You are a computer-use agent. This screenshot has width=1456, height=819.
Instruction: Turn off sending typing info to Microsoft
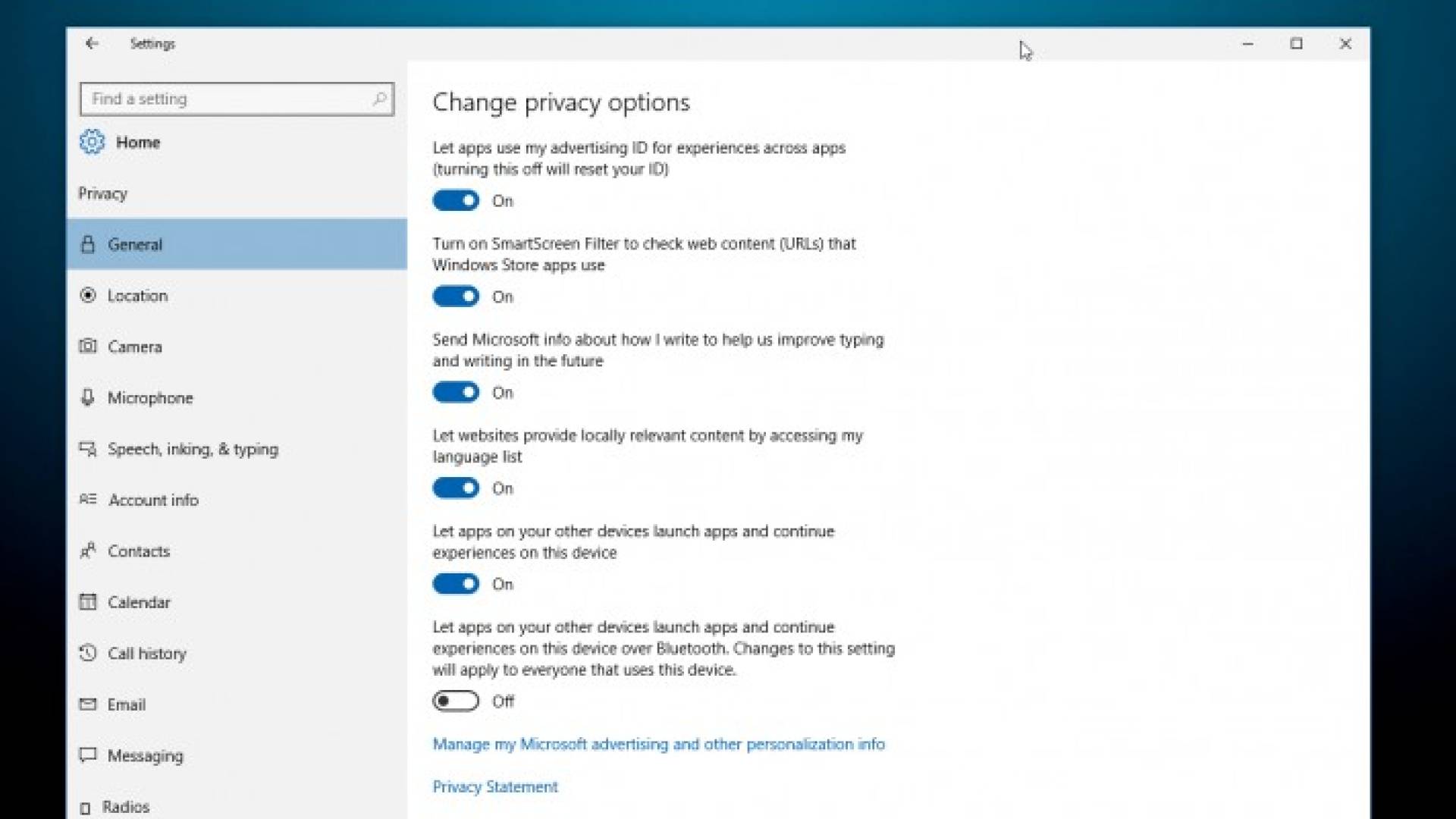[x=456, y=392]
